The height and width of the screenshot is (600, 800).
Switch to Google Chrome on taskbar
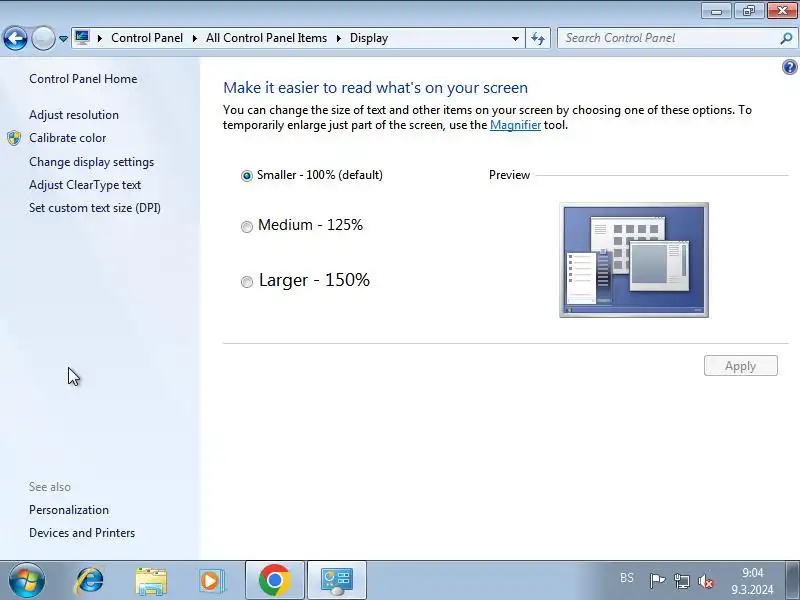(274, 581)
